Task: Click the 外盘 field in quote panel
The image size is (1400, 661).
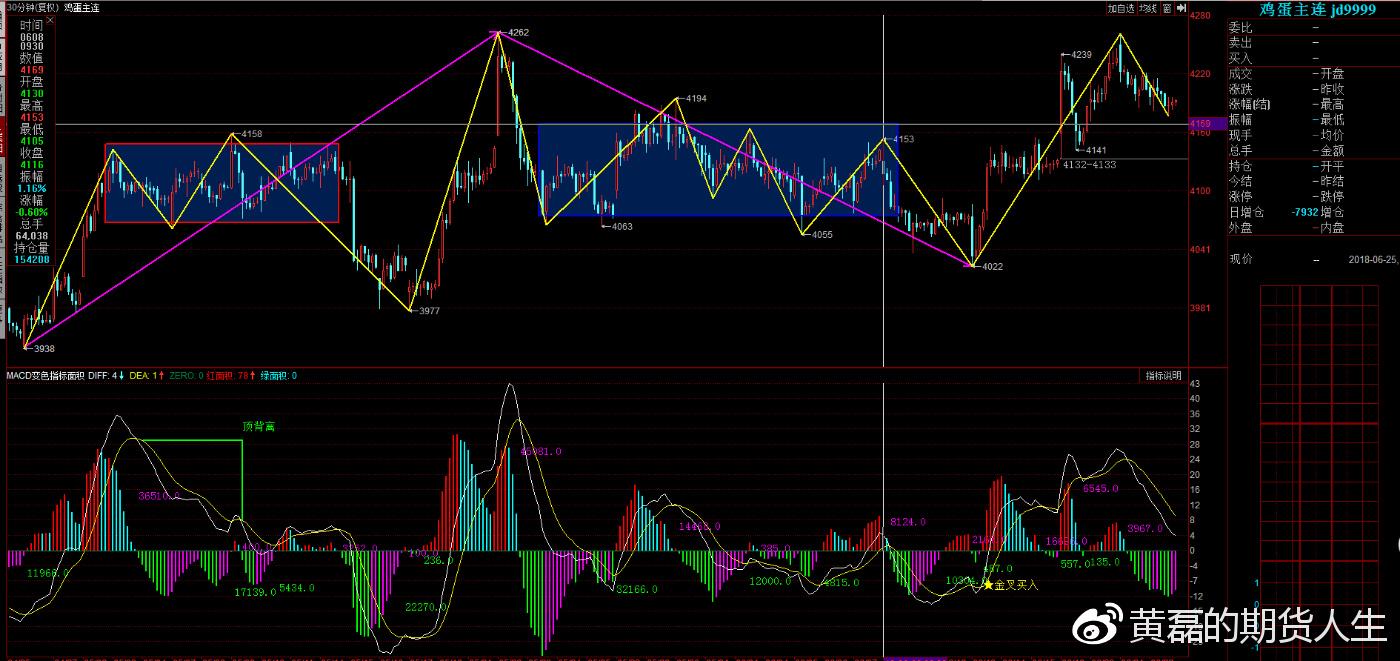Action: coord(1241,228)
